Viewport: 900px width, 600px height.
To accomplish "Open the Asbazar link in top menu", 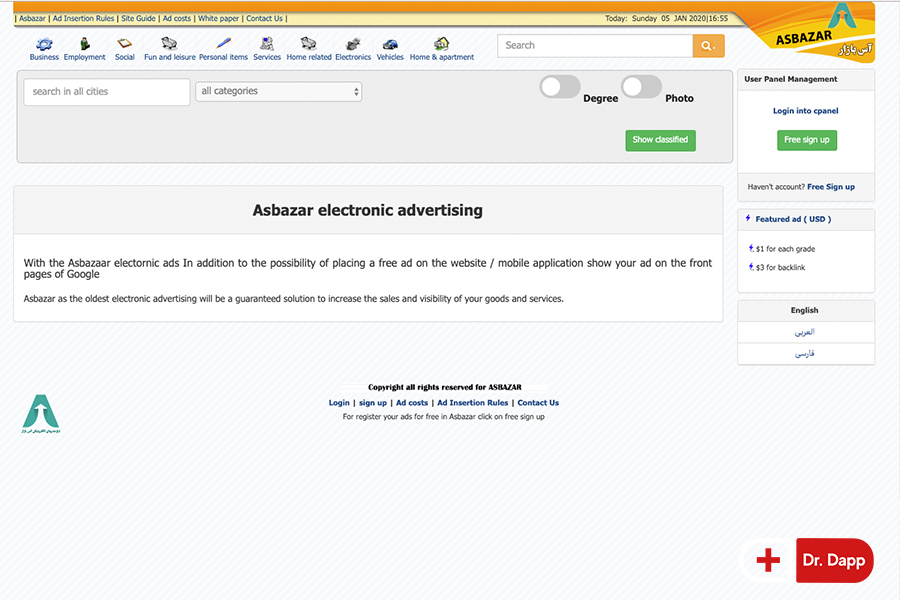I will click(32, 18).
